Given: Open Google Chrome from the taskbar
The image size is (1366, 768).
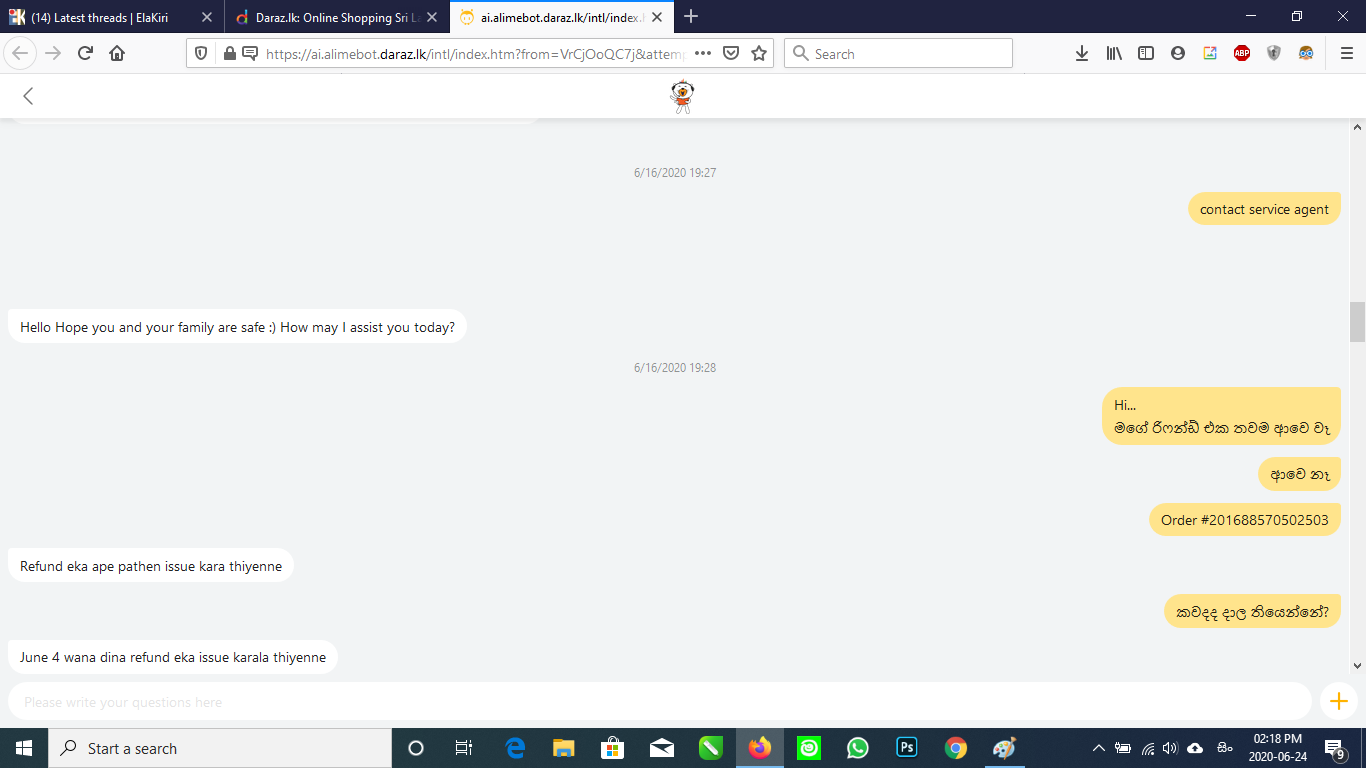Looking at the screenshot, I should 956,748.
